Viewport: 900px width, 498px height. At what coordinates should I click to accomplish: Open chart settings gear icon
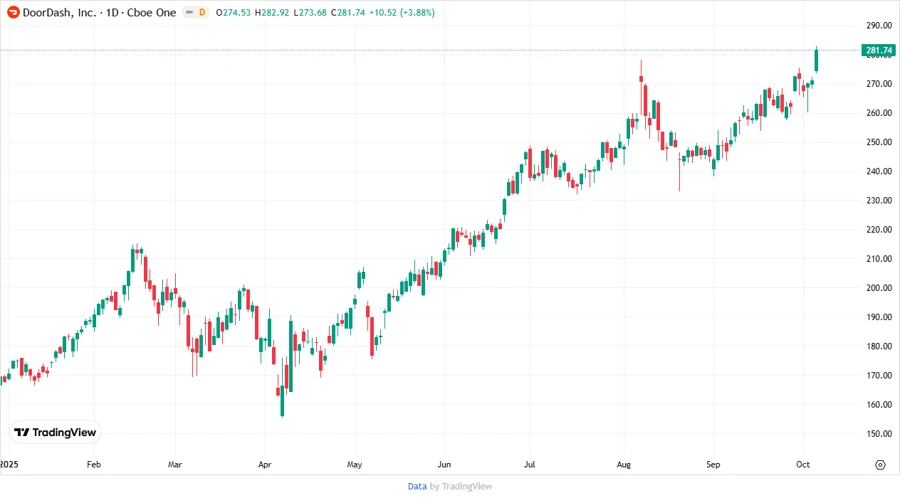click(879, 465)
